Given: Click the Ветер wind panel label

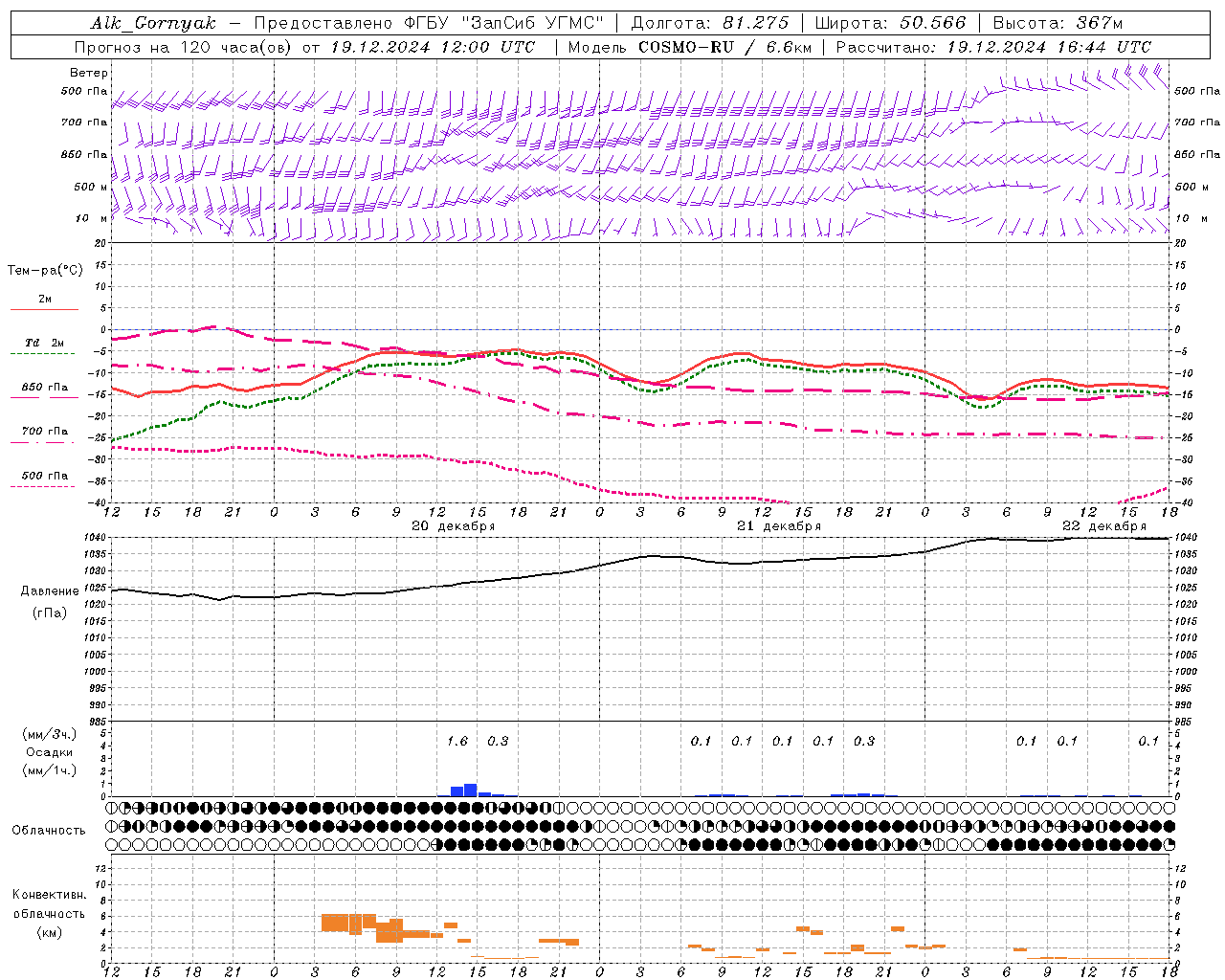Looking at the screenshot, I should (x=89, y=73).
